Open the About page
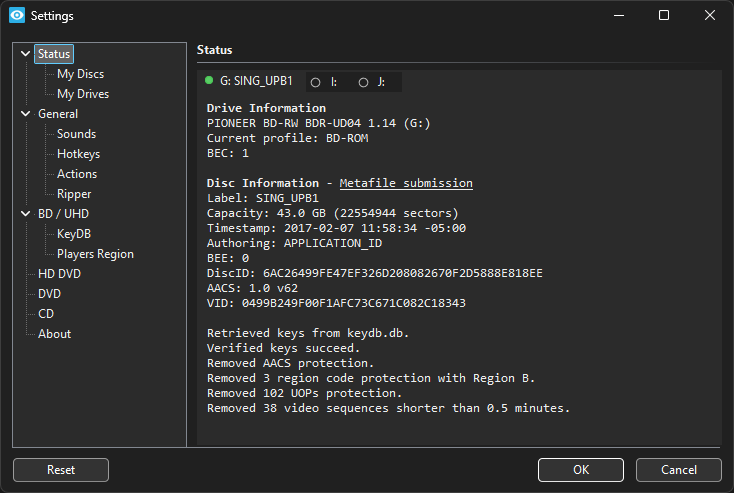734x493 pixels. pos(55,334)
